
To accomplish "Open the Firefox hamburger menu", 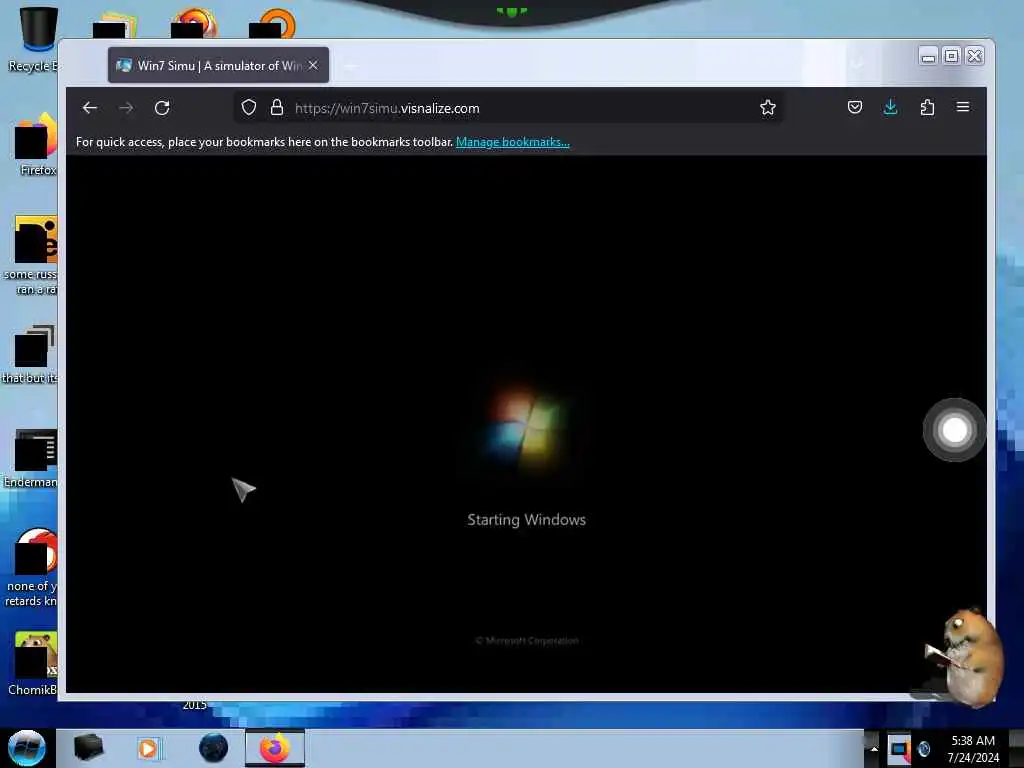I will pos(963,107).
